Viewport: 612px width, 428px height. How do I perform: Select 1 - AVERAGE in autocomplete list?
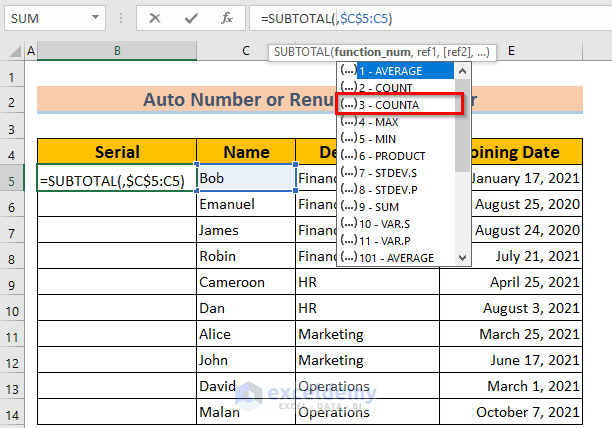pos(404,70)
